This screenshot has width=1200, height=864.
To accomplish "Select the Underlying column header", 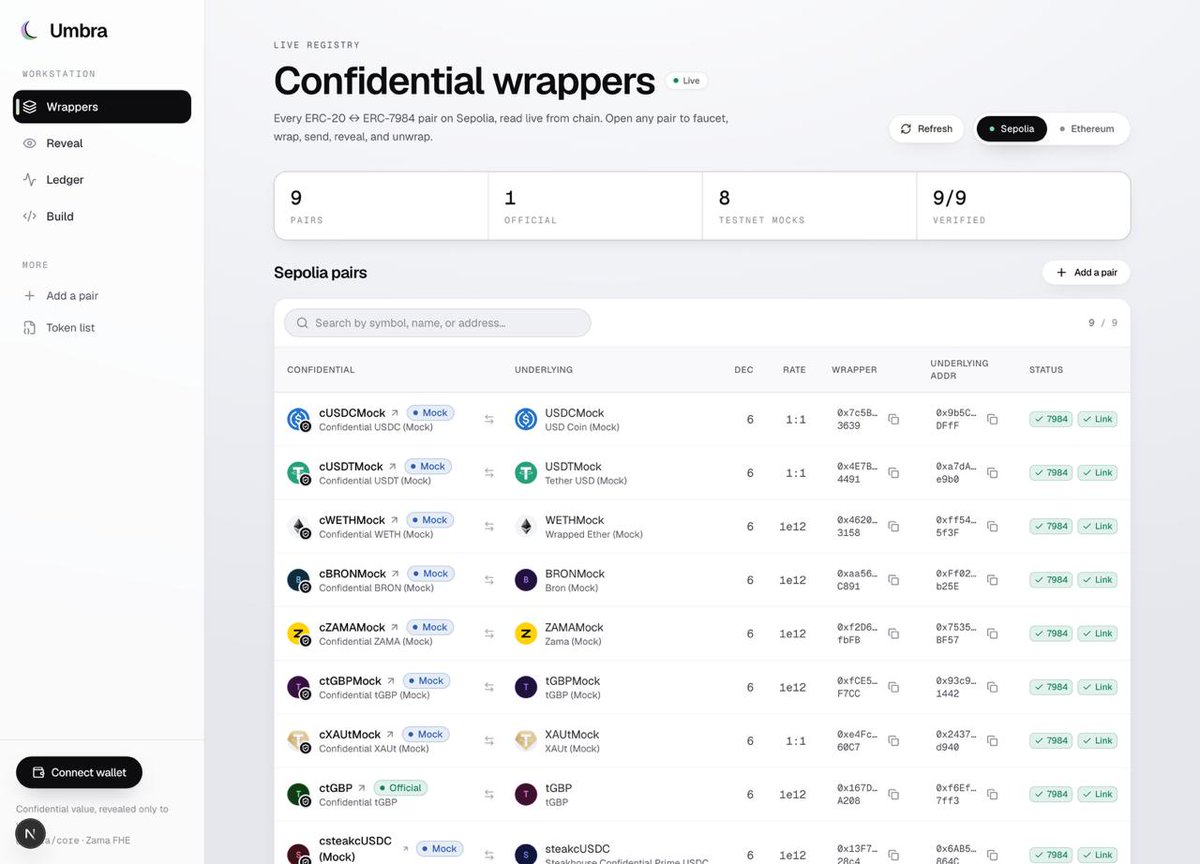I will (x=543, y=370).
